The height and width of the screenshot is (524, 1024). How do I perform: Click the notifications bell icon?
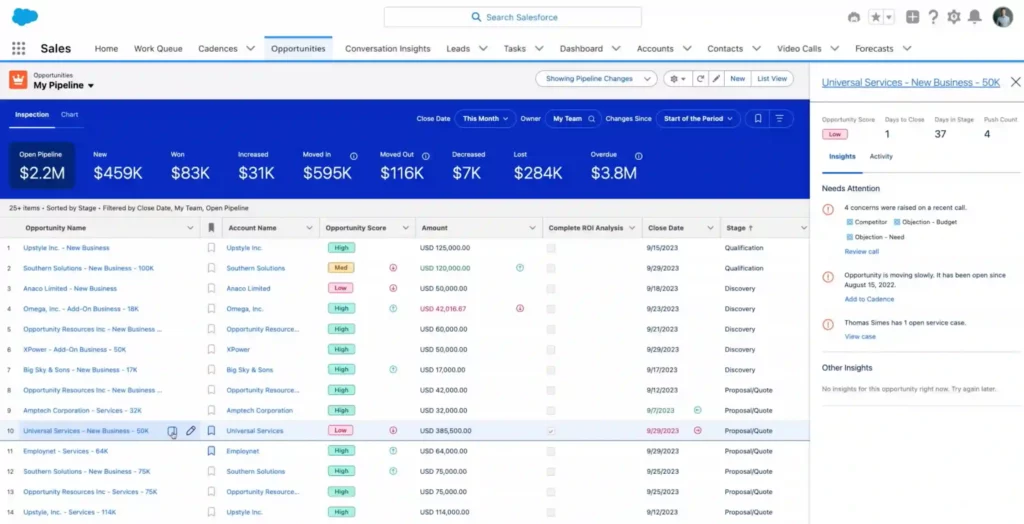974,17
